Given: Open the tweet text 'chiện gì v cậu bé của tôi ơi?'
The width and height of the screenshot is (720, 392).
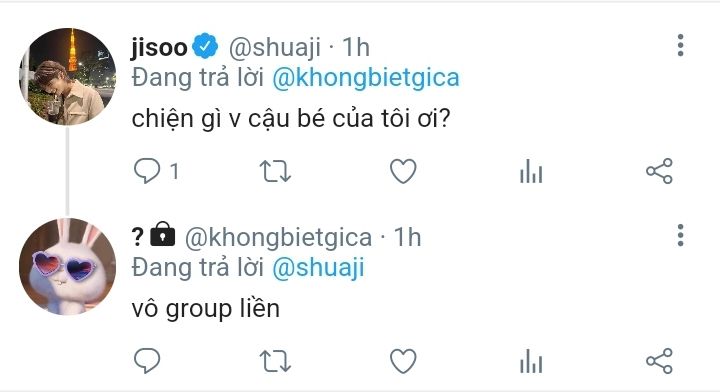Looking at the screenshot, I should 291,118.
